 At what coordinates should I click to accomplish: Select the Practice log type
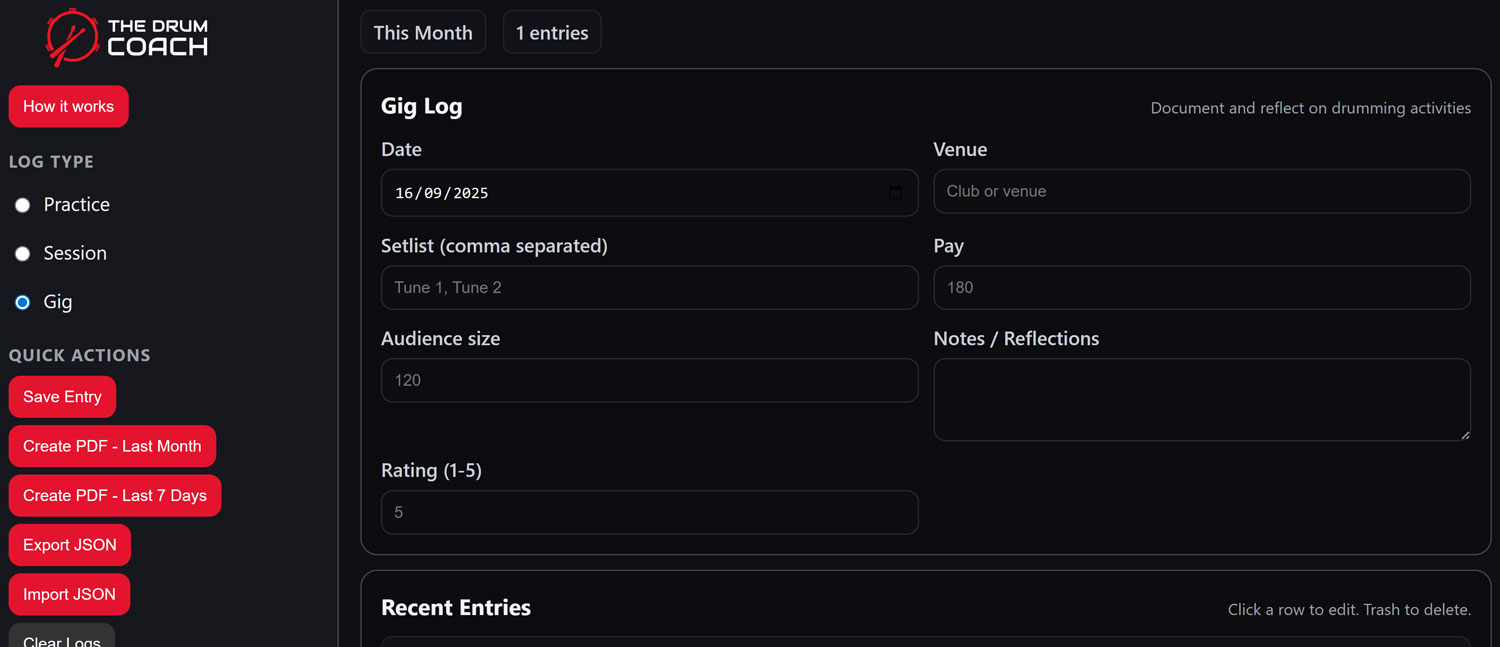23,205
